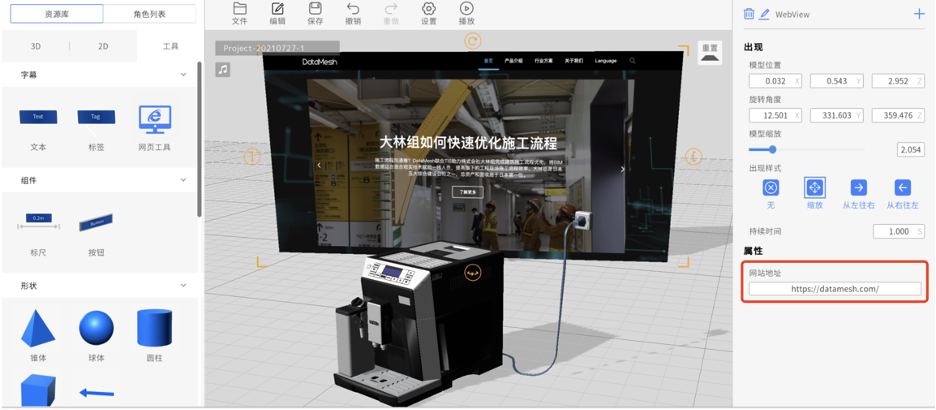Edit 持续时间 duration field

click(898, 231)
